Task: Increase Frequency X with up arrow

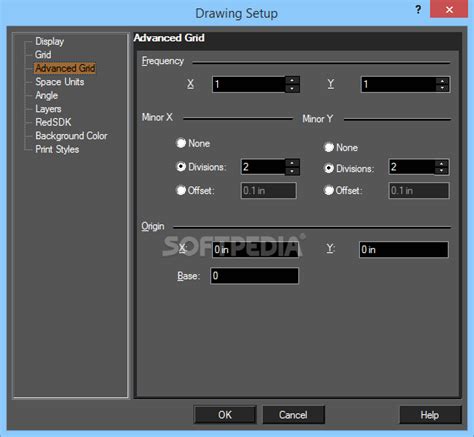Action: click(x=292, y=80)
